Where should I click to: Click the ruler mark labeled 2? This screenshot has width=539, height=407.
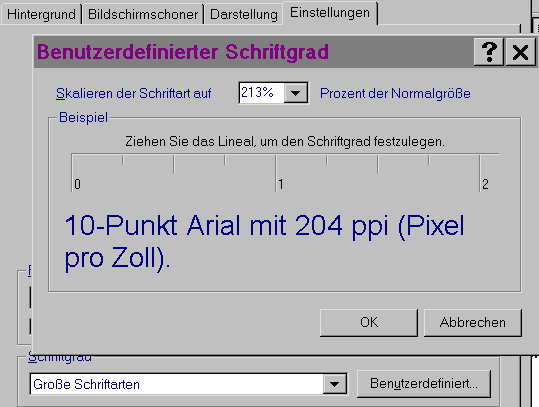[x=485, y=184]
